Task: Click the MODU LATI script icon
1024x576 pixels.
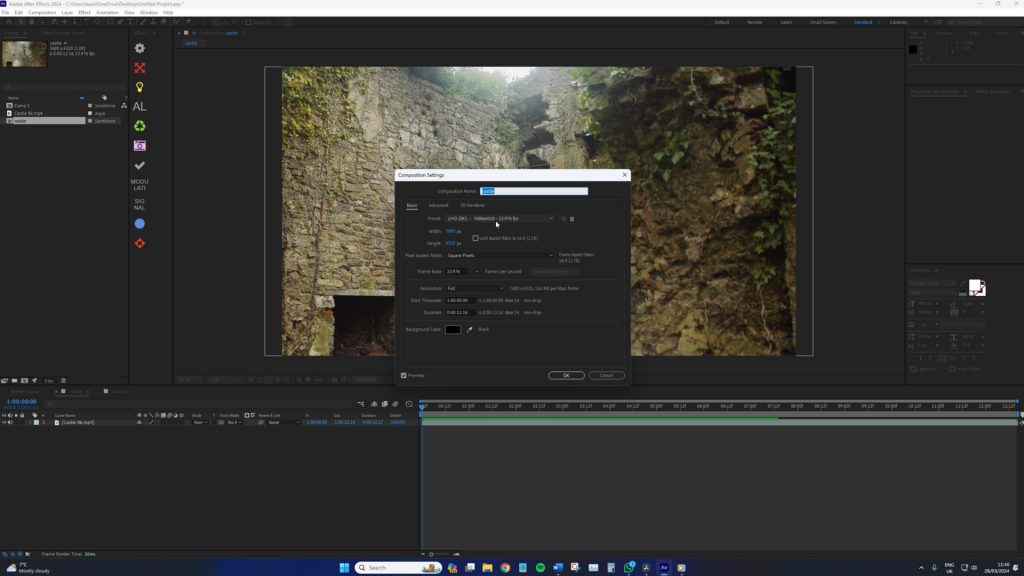Action: point(139,185)
